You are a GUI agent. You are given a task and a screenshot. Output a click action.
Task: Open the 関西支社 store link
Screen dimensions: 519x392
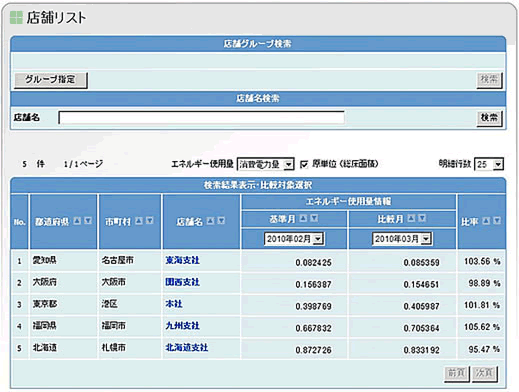pos(182,282)
